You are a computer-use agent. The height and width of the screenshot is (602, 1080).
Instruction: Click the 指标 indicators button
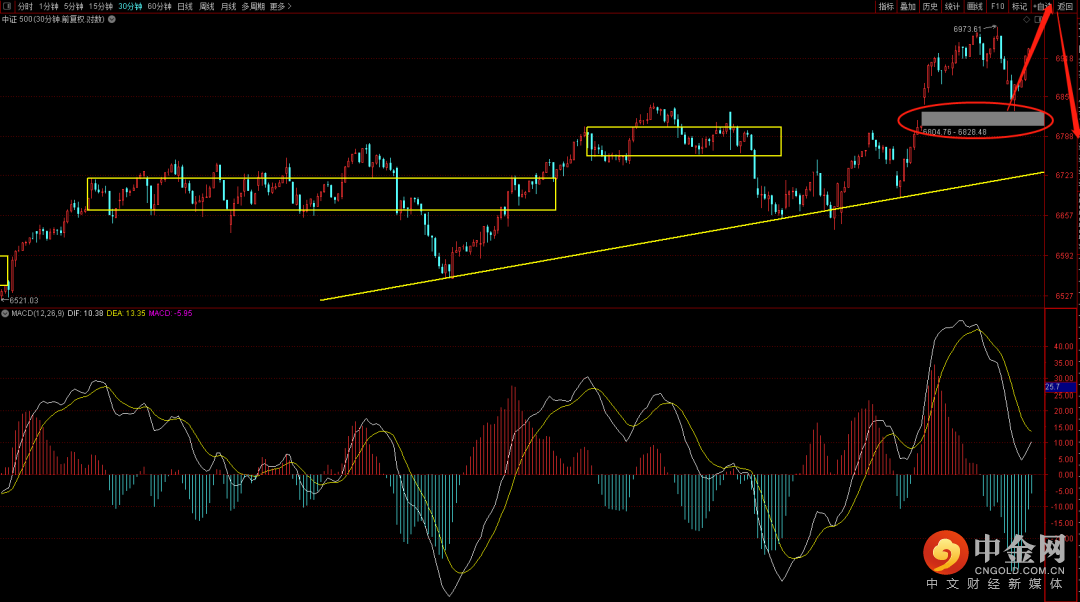coord(886,6)
